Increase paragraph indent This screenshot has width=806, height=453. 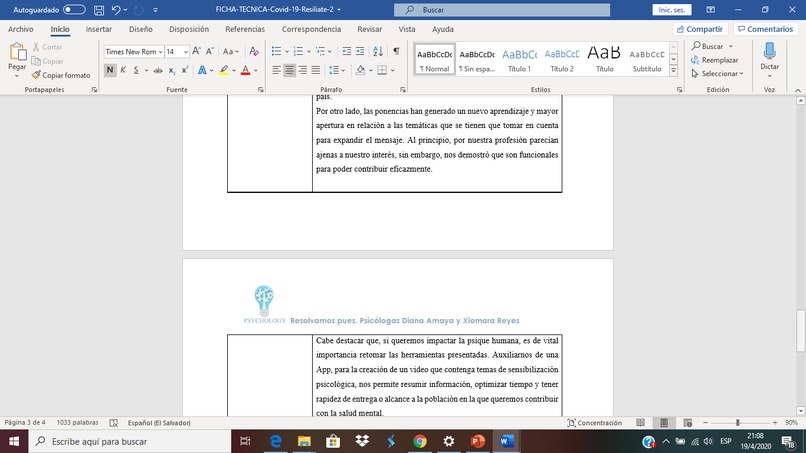click(360, 51)
